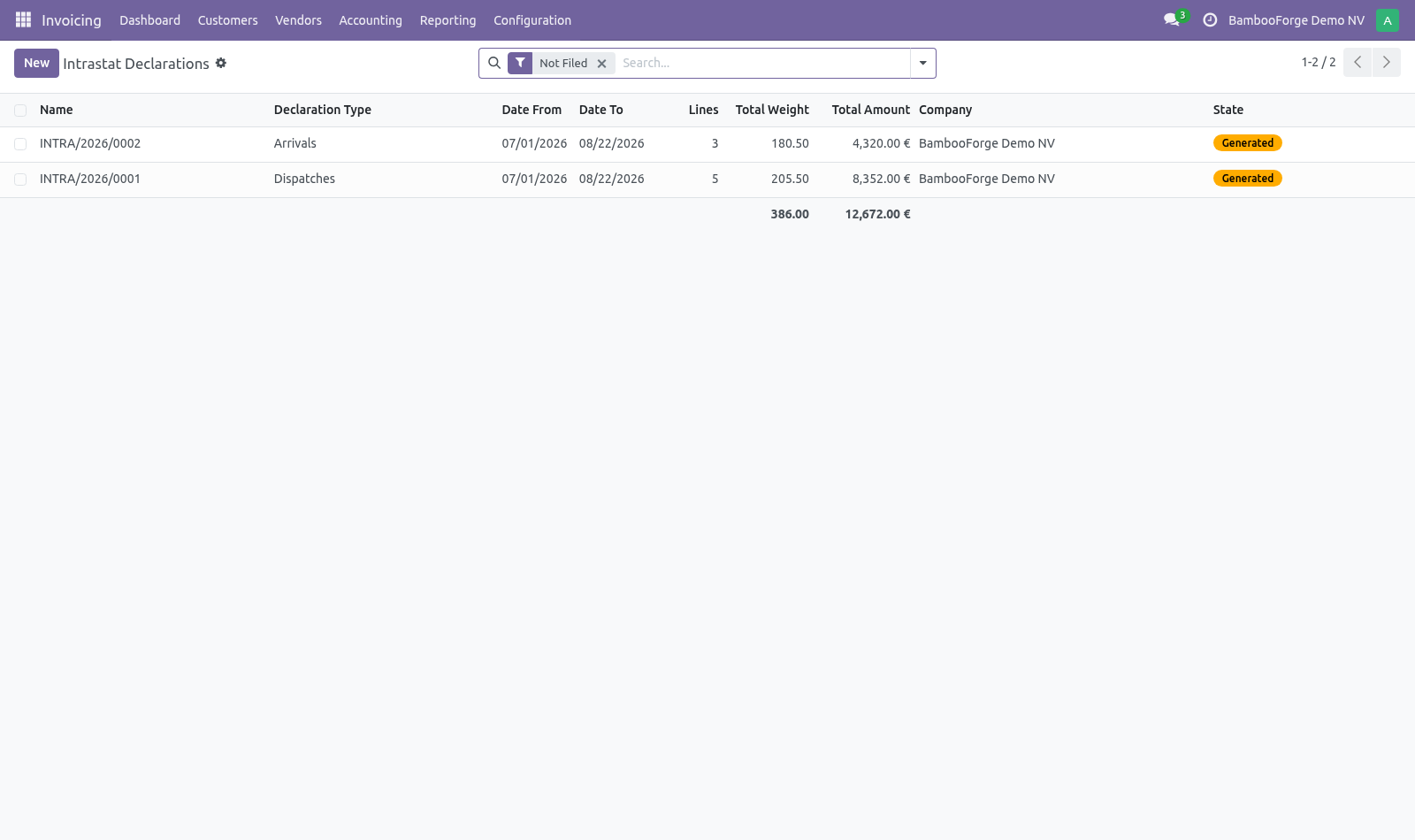The height and width of the screenshot is (840, 1415).
Task: Open the Customers menu
Action: (x=227, y=20)
